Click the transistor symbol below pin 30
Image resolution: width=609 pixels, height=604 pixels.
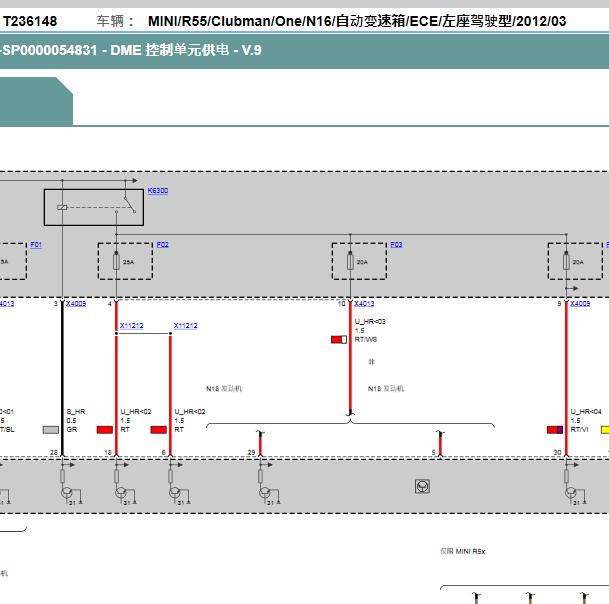click(571, 490)
